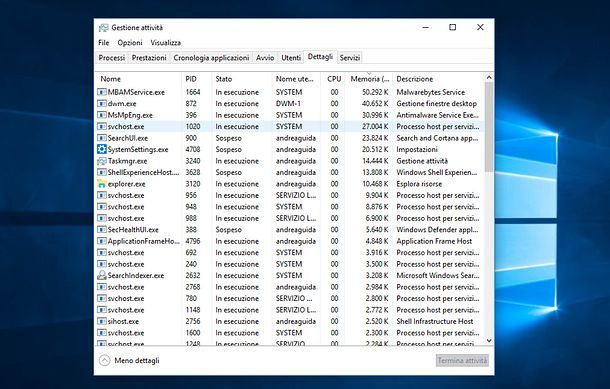Screen dimensions: 610x389
Task: Click icon of svchost.exe PID 780
Action: tap(102, 298)
